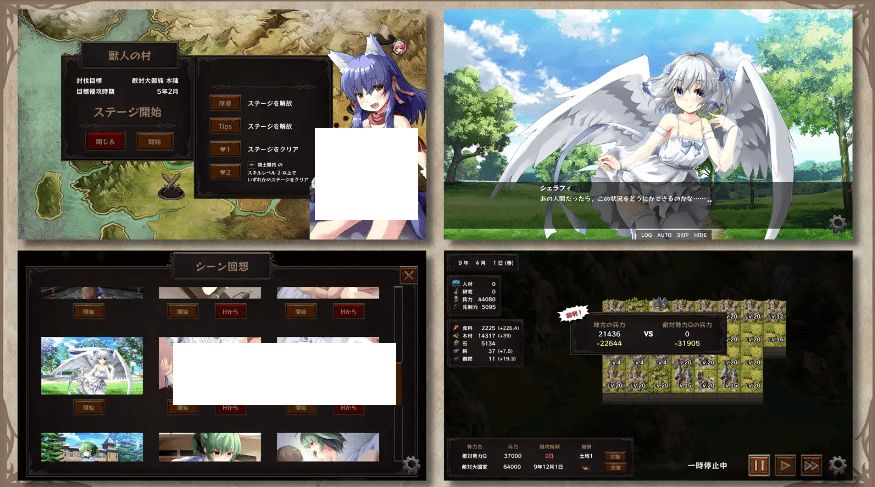The width and height of the screenshot is (875, 487).
Task: Click the red 閉じる button in stage dialog
Action: coord(105,141)
